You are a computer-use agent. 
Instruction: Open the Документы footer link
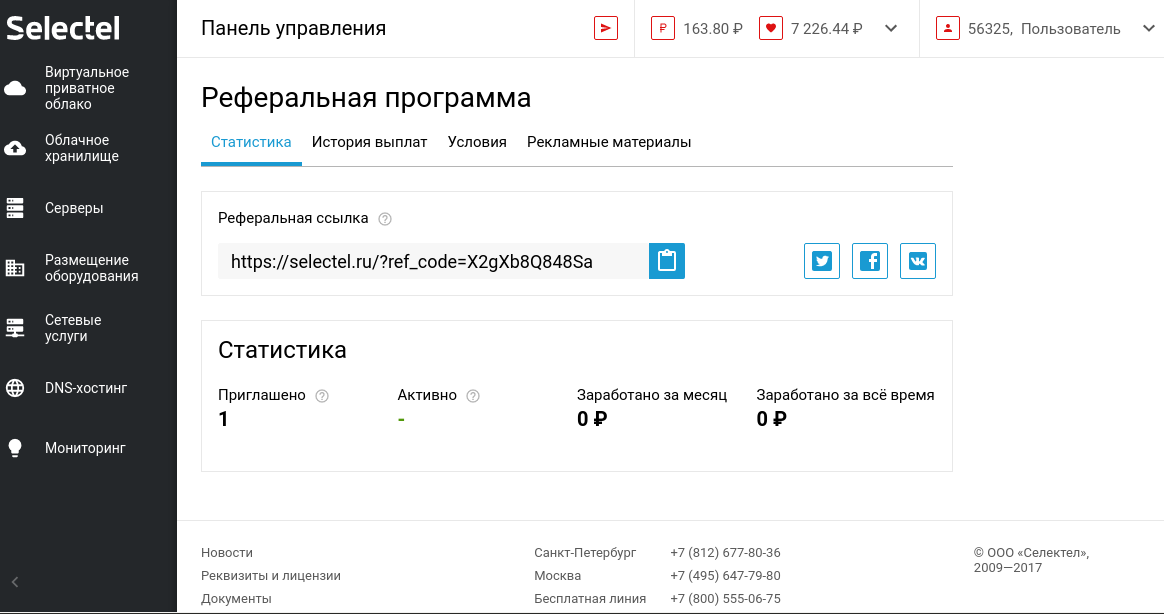pos(236,598)
